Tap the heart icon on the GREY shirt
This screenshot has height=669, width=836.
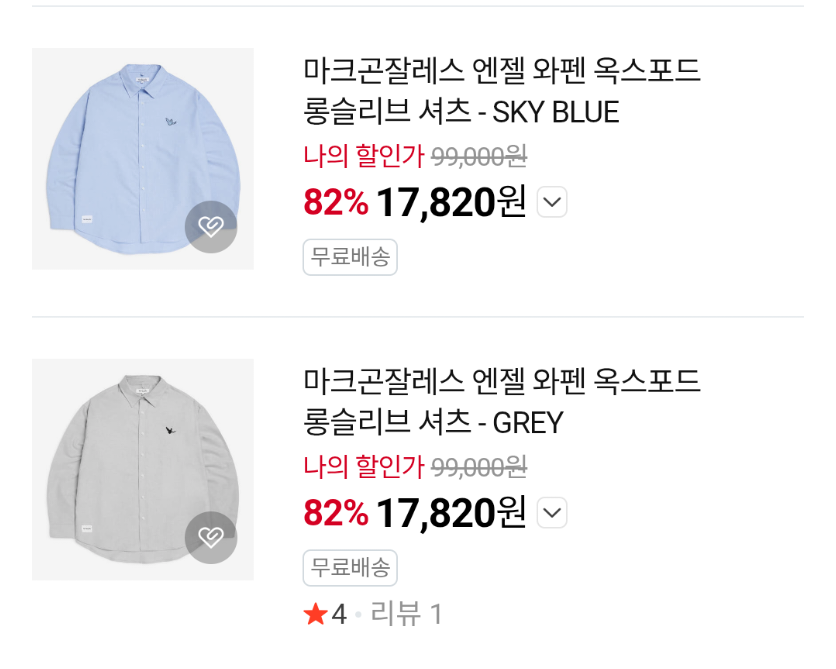[x=211, y=538]
